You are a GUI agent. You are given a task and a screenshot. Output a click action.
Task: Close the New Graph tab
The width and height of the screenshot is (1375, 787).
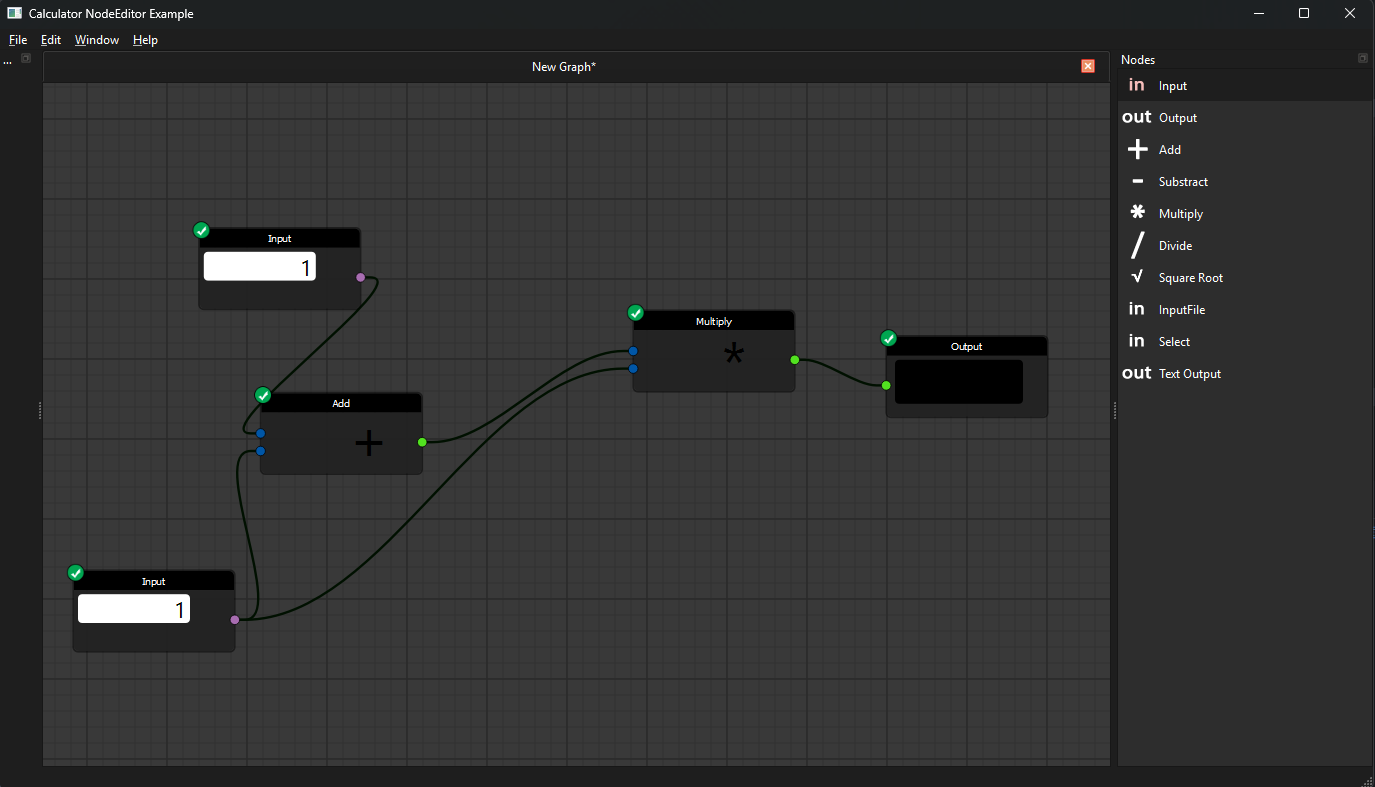(1088, 66)
